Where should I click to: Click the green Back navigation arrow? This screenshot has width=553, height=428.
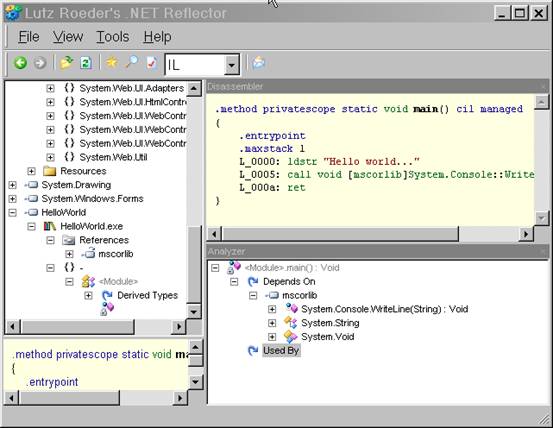pyautogui.click(x=20, y=63)
